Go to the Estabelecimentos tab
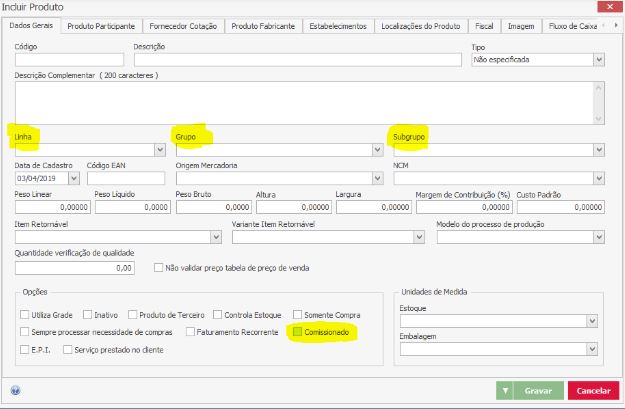The height and width of the screenshot is (409, 625). click(x=339, y=26)
